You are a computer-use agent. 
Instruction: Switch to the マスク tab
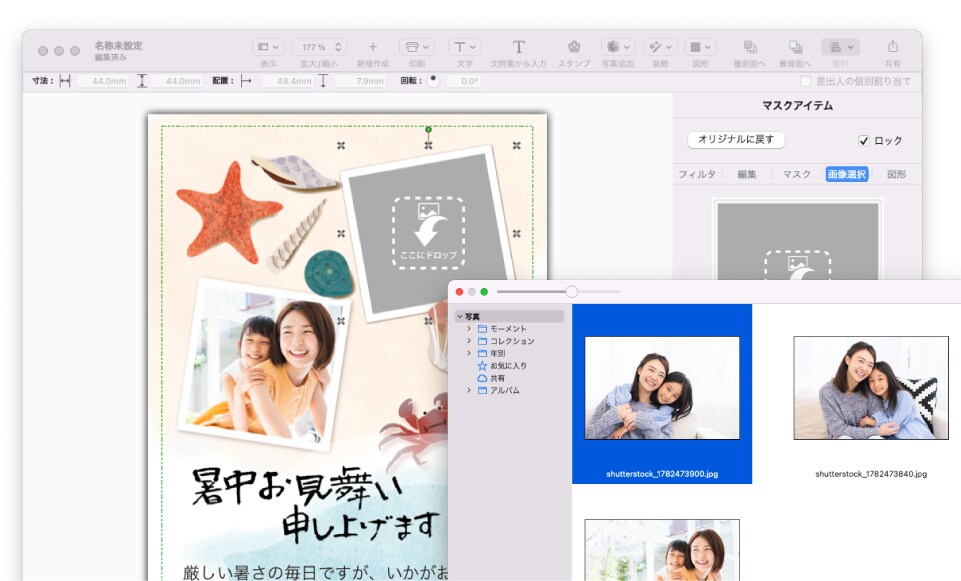tap(797, 174)
